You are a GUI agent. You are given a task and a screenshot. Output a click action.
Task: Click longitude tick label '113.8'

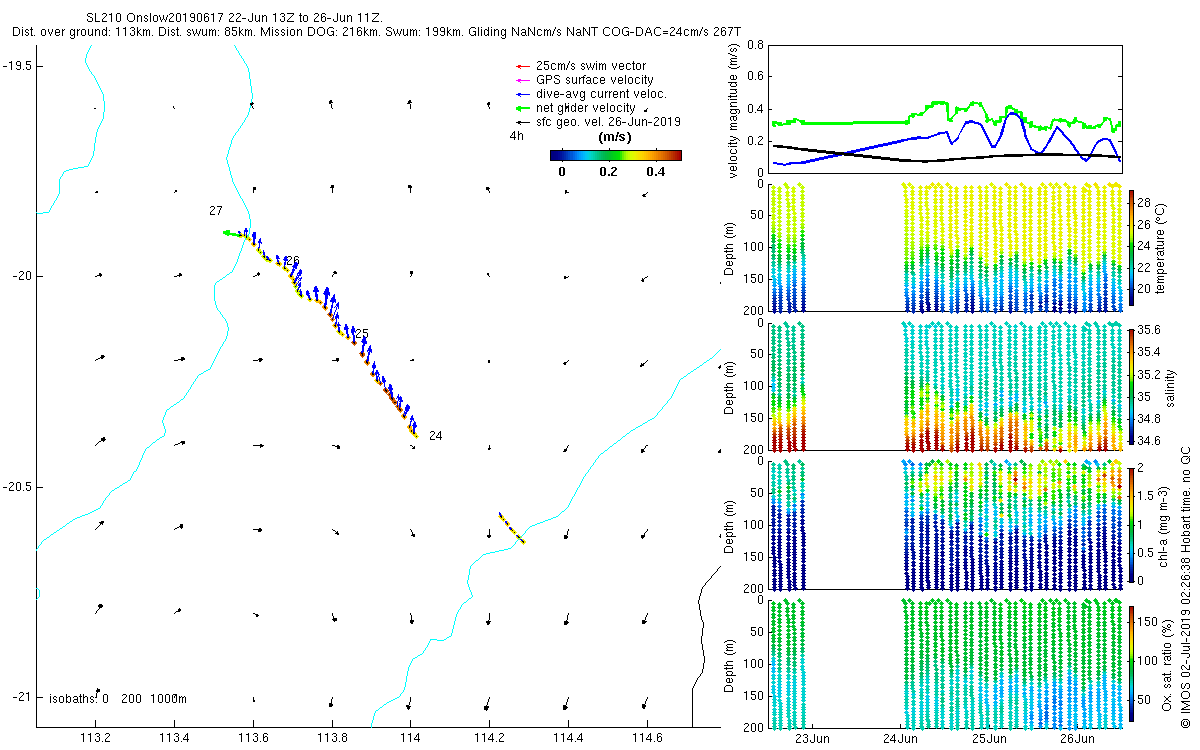[332, 739]
